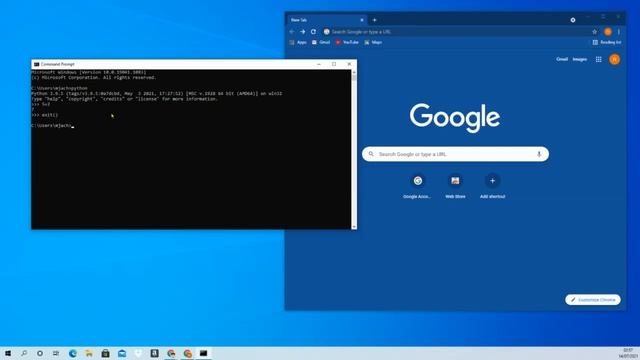640x360 pixels.
Task: Open the YouTube bookmark
Action: [347, 42]
